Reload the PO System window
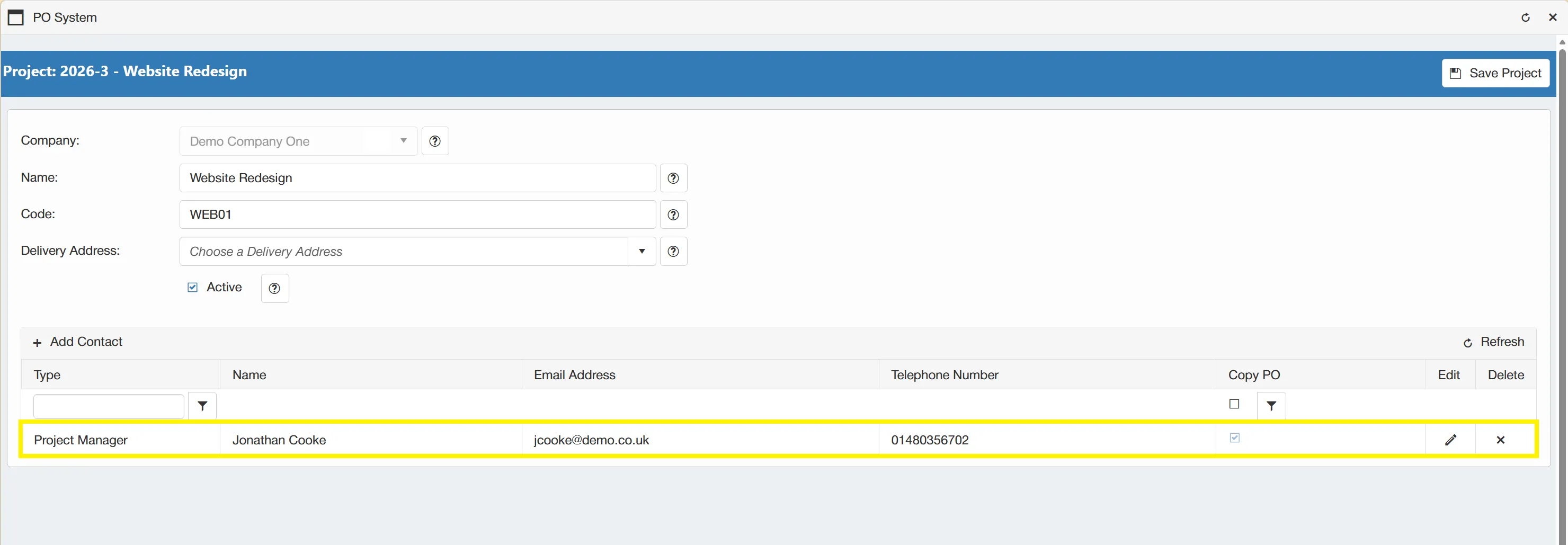Viewport: 1568px width, 545px height. coord(1526,17)
